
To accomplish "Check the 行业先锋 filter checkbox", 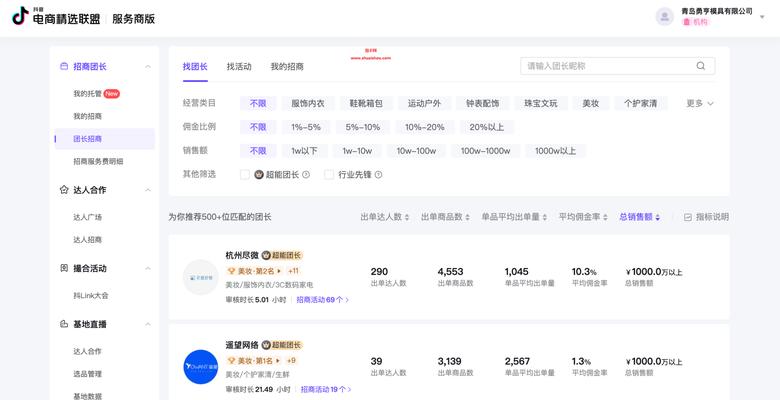I will [x=329, y=174].
